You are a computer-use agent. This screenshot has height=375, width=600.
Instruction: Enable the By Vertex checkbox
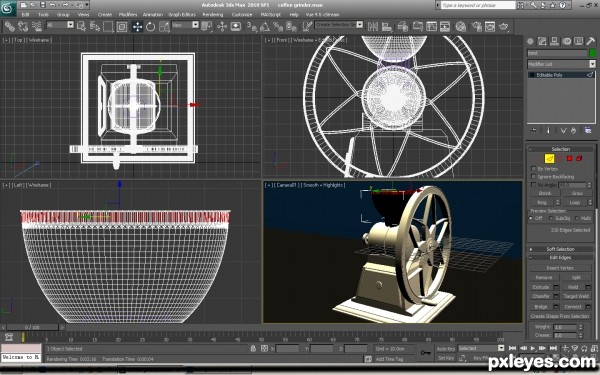coord(533,168)
